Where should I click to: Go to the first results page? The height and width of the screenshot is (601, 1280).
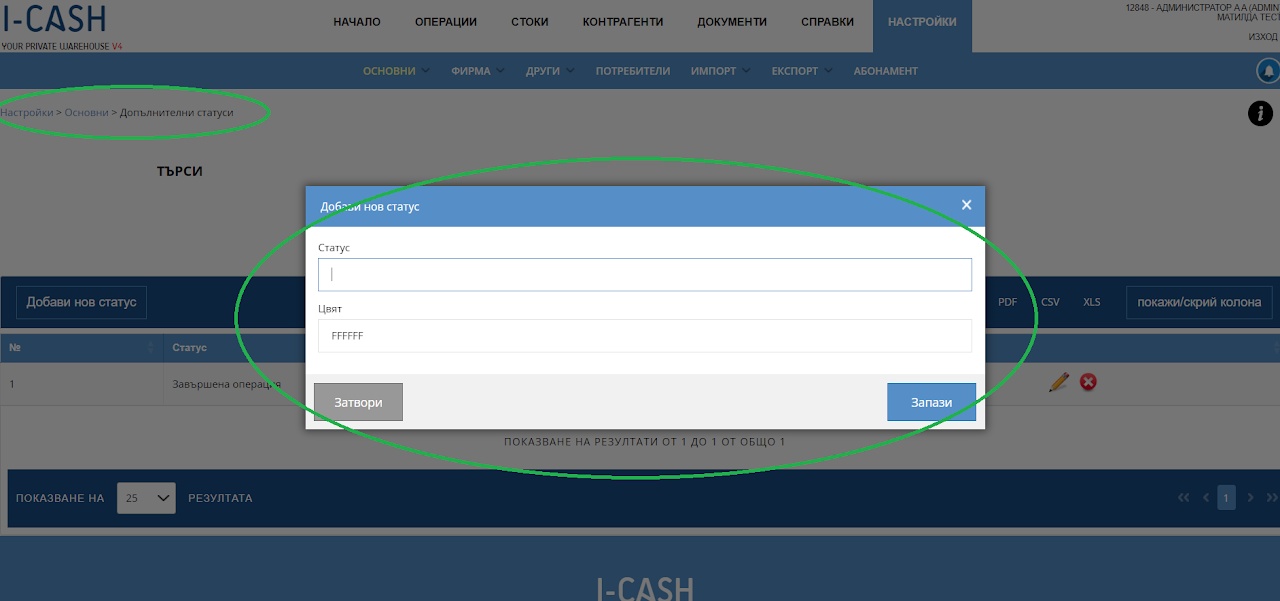(1184, 497)
